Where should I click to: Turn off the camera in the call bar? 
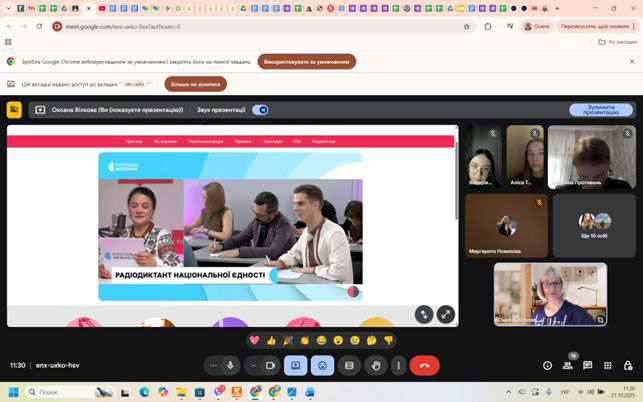[270, 366]
